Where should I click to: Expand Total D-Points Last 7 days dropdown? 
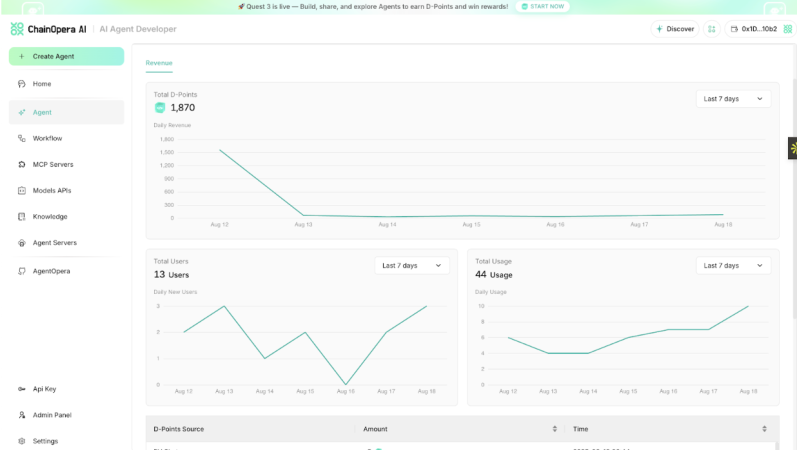click(733, 99)
